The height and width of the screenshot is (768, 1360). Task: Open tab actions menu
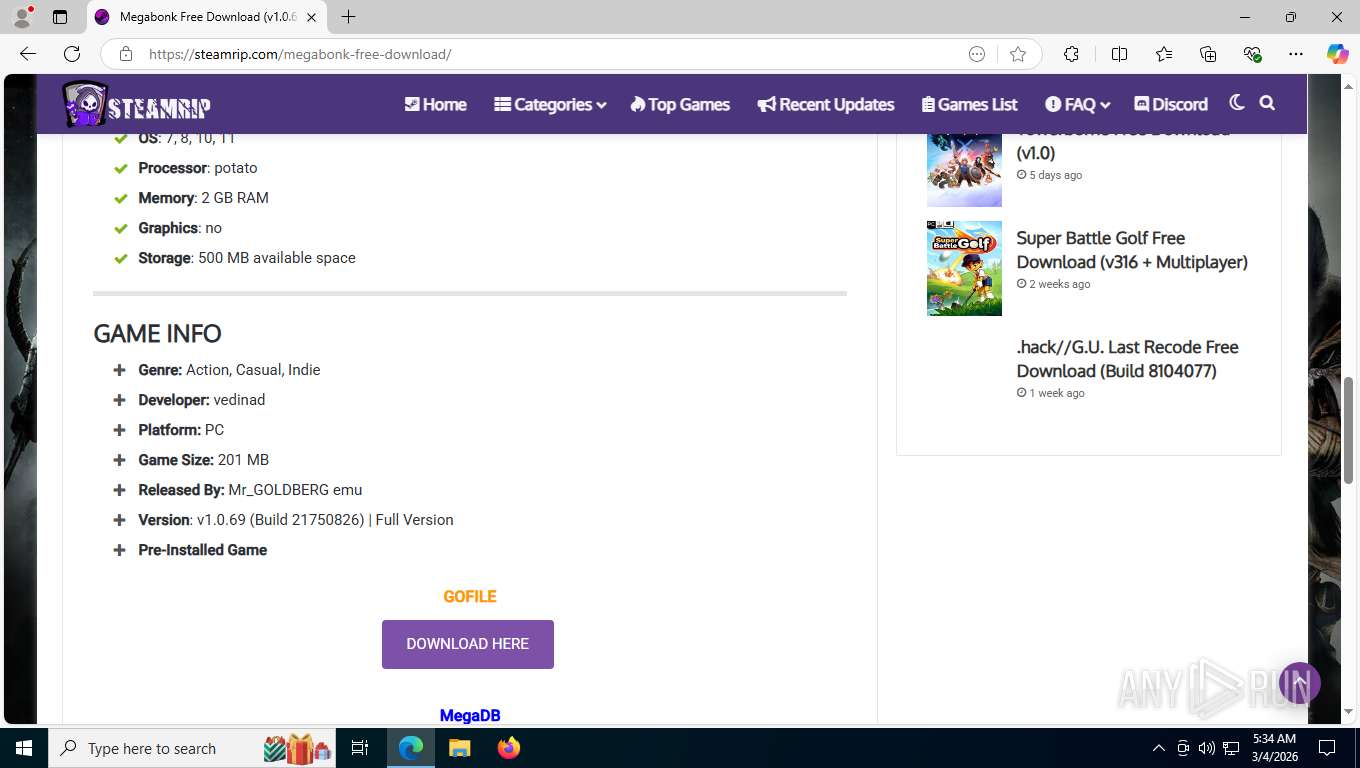point(60,17)
